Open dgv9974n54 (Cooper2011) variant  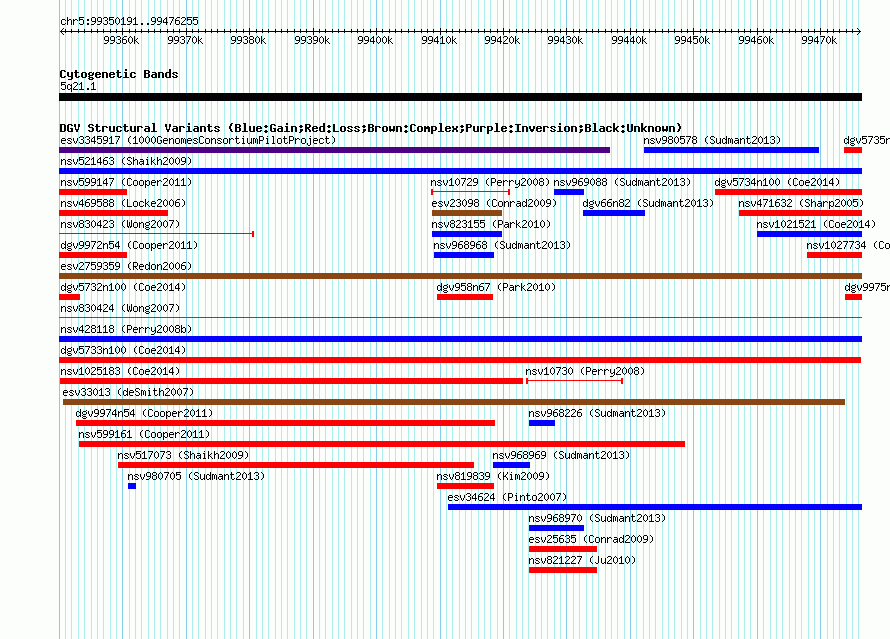144,413
